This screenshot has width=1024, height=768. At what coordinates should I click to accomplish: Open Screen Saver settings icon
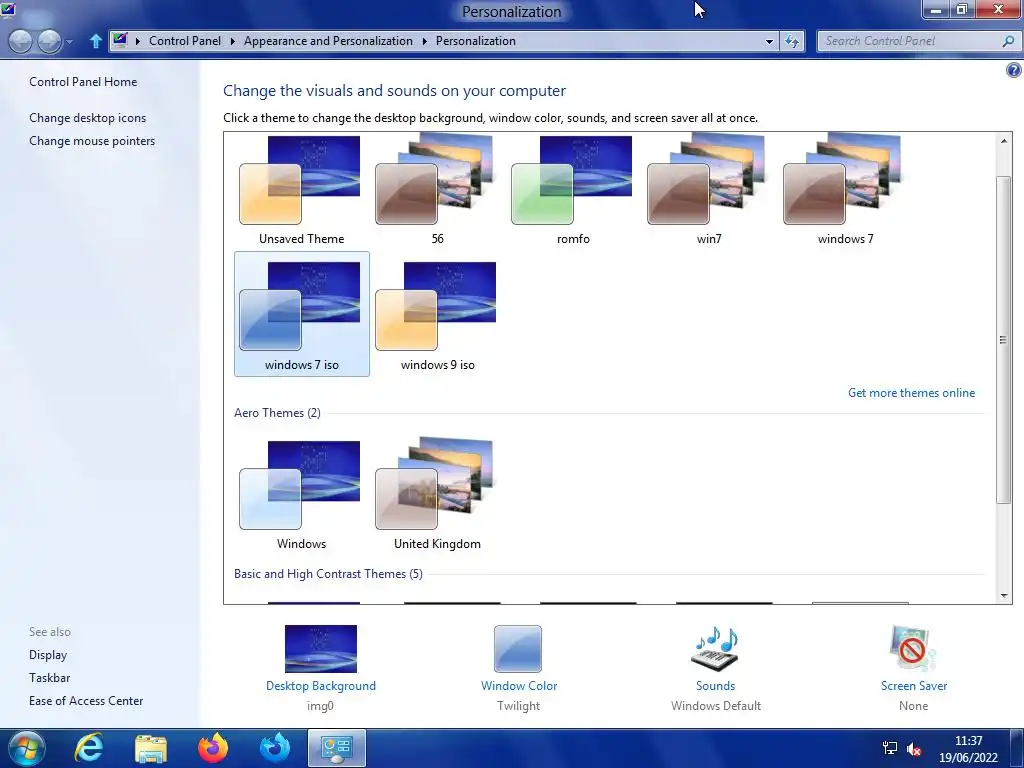tap(913, 648)
